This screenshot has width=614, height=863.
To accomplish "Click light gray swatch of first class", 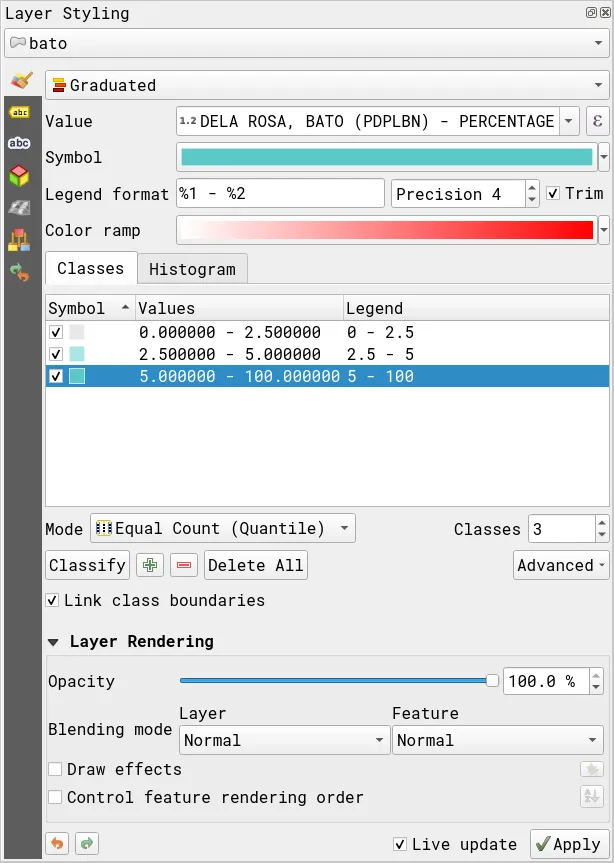I will point(77,332).
